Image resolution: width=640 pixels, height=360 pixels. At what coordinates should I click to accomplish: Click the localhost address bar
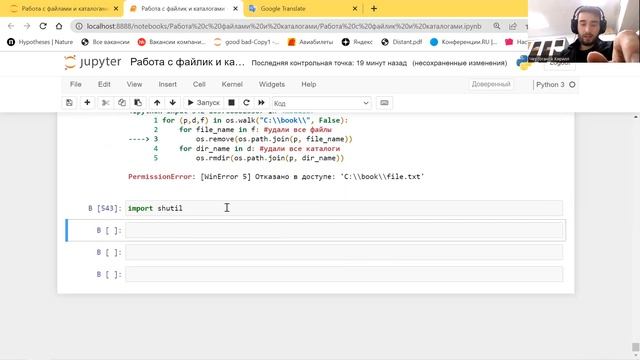[x=284, y=26]
